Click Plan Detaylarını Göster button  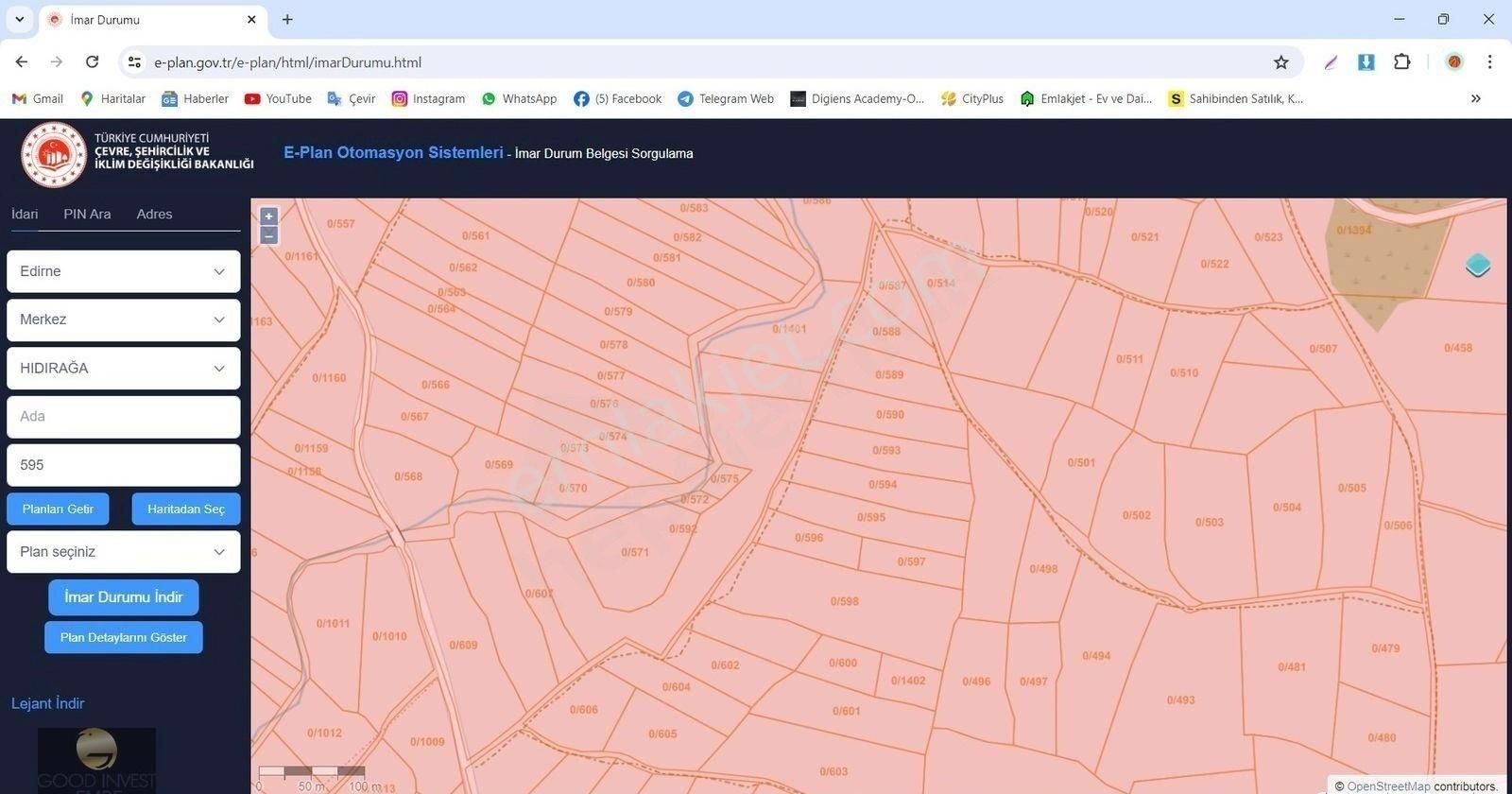pos(124,637)
